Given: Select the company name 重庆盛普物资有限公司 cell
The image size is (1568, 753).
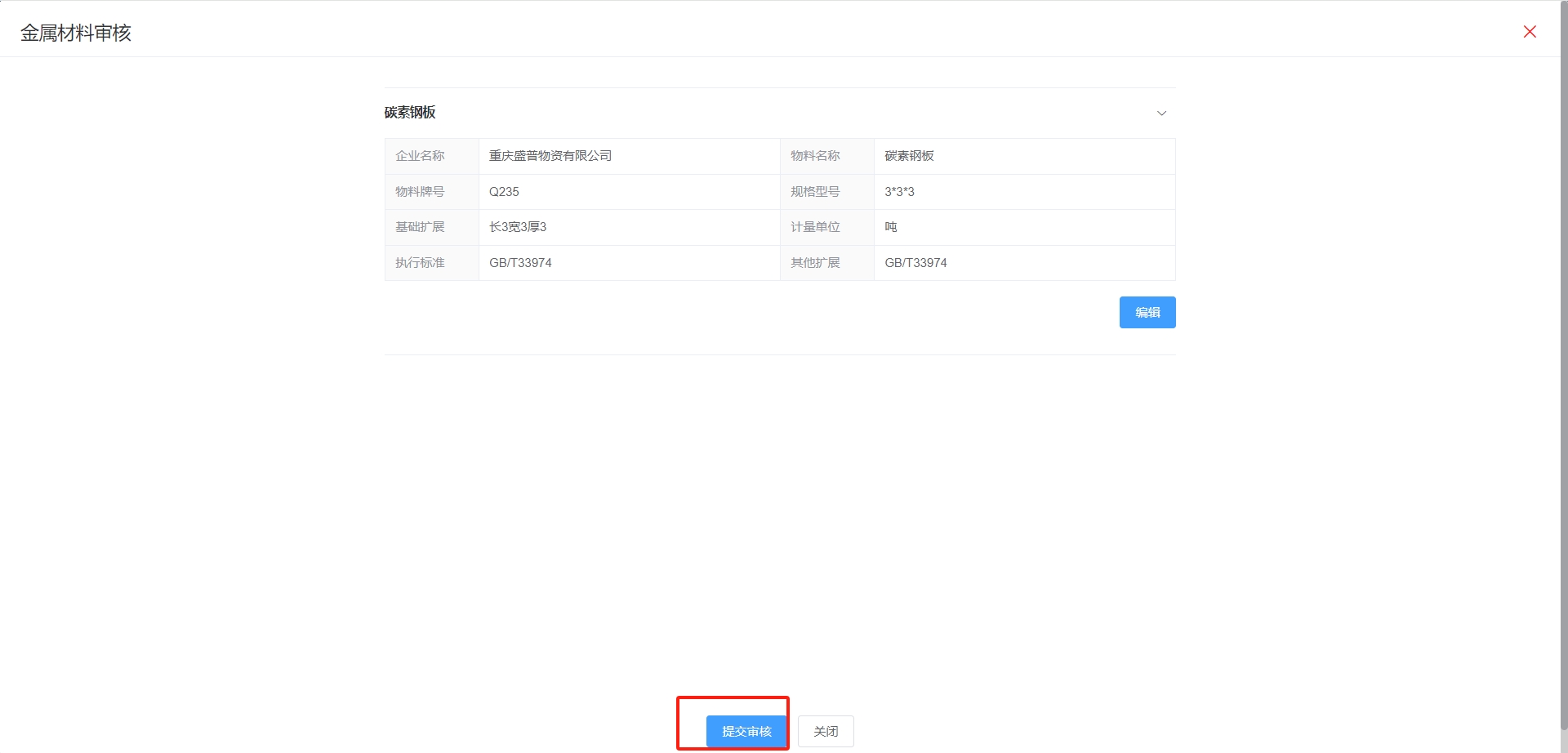Looking at the screenshot, I should pyautogui.click(x=550, y=156).
